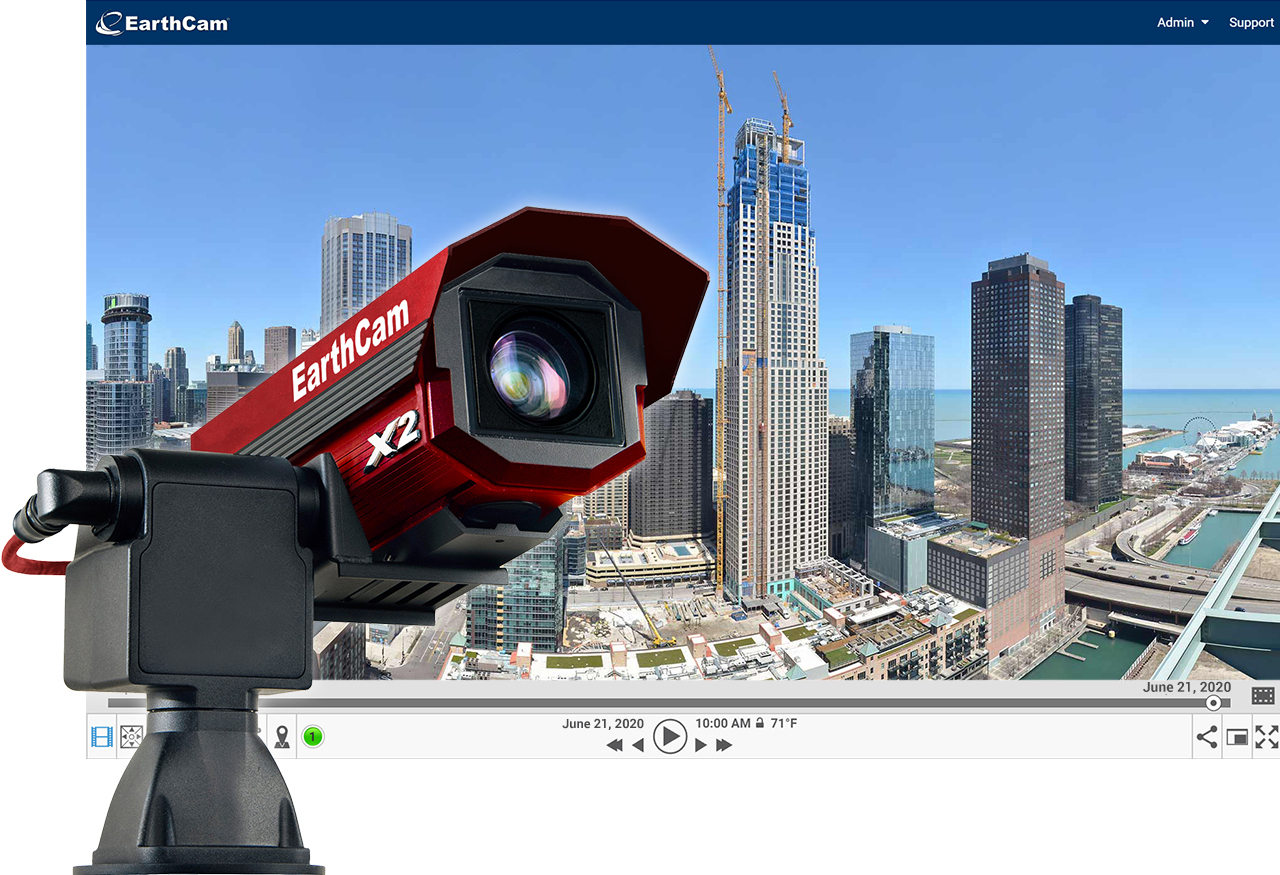
Task: Open the Admin dropdown menu
Action: (x=1183, y=22)
